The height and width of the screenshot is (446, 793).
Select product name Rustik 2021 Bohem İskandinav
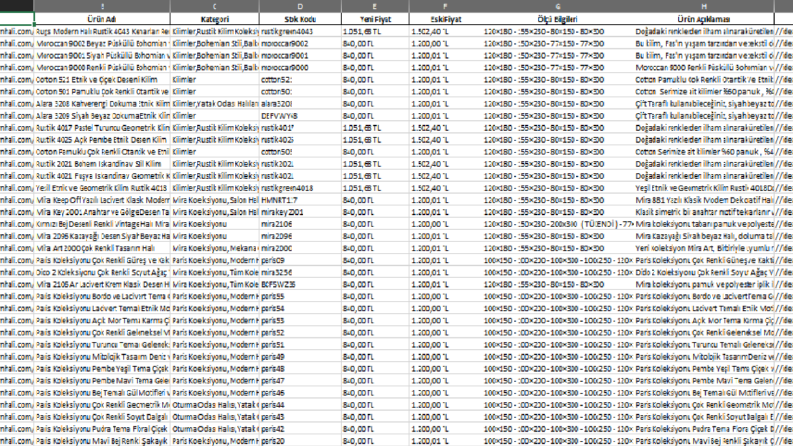pyautogui.click(x=102, y=164)
